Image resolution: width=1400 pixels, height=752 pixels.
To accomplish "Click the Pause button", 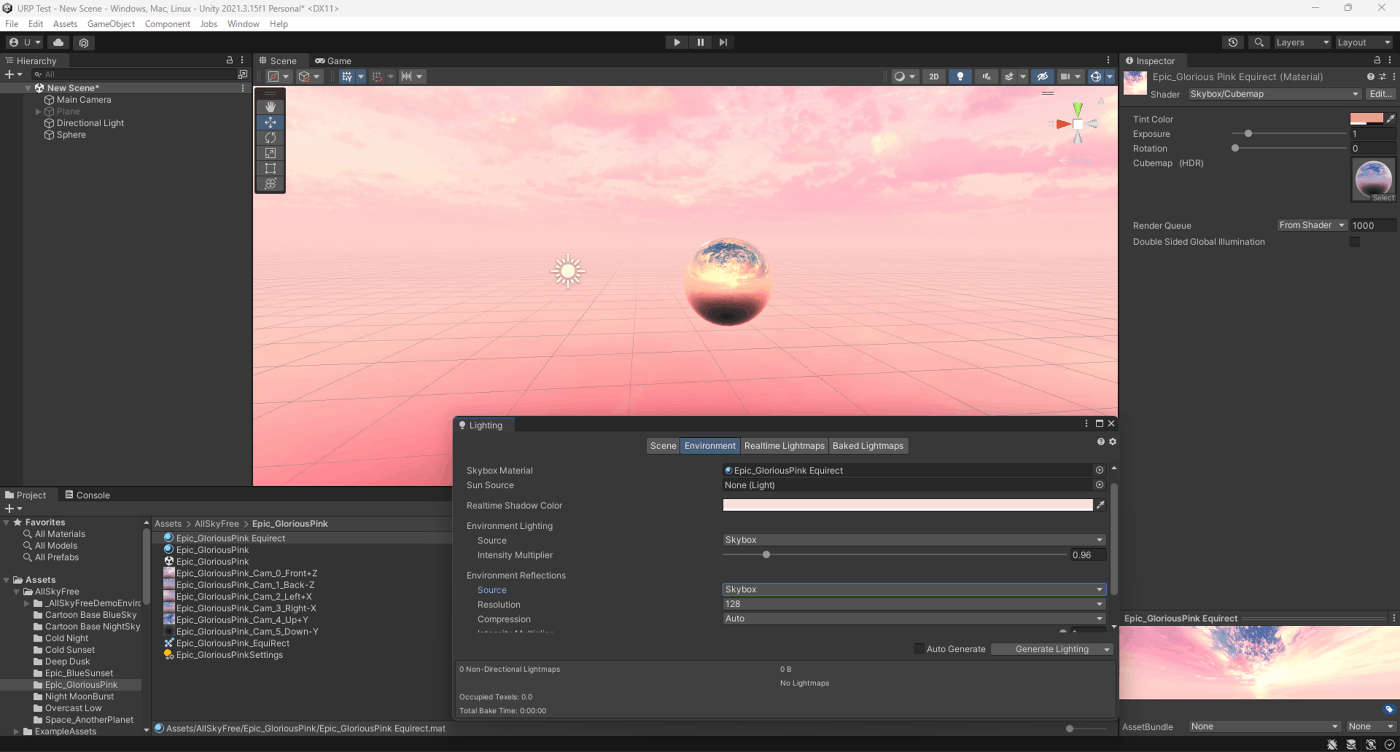I will coord(700,42).
